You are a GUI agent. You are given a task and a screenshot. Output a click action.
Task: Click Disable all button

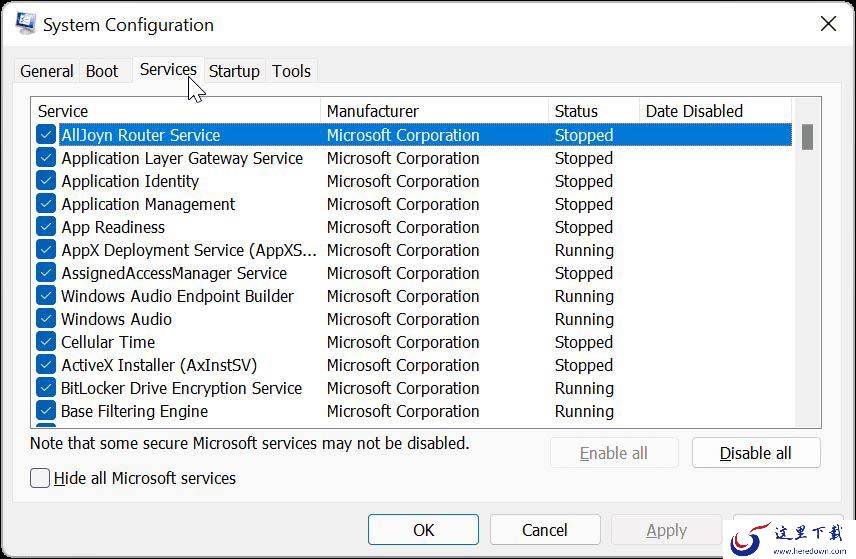pos(756,453)
